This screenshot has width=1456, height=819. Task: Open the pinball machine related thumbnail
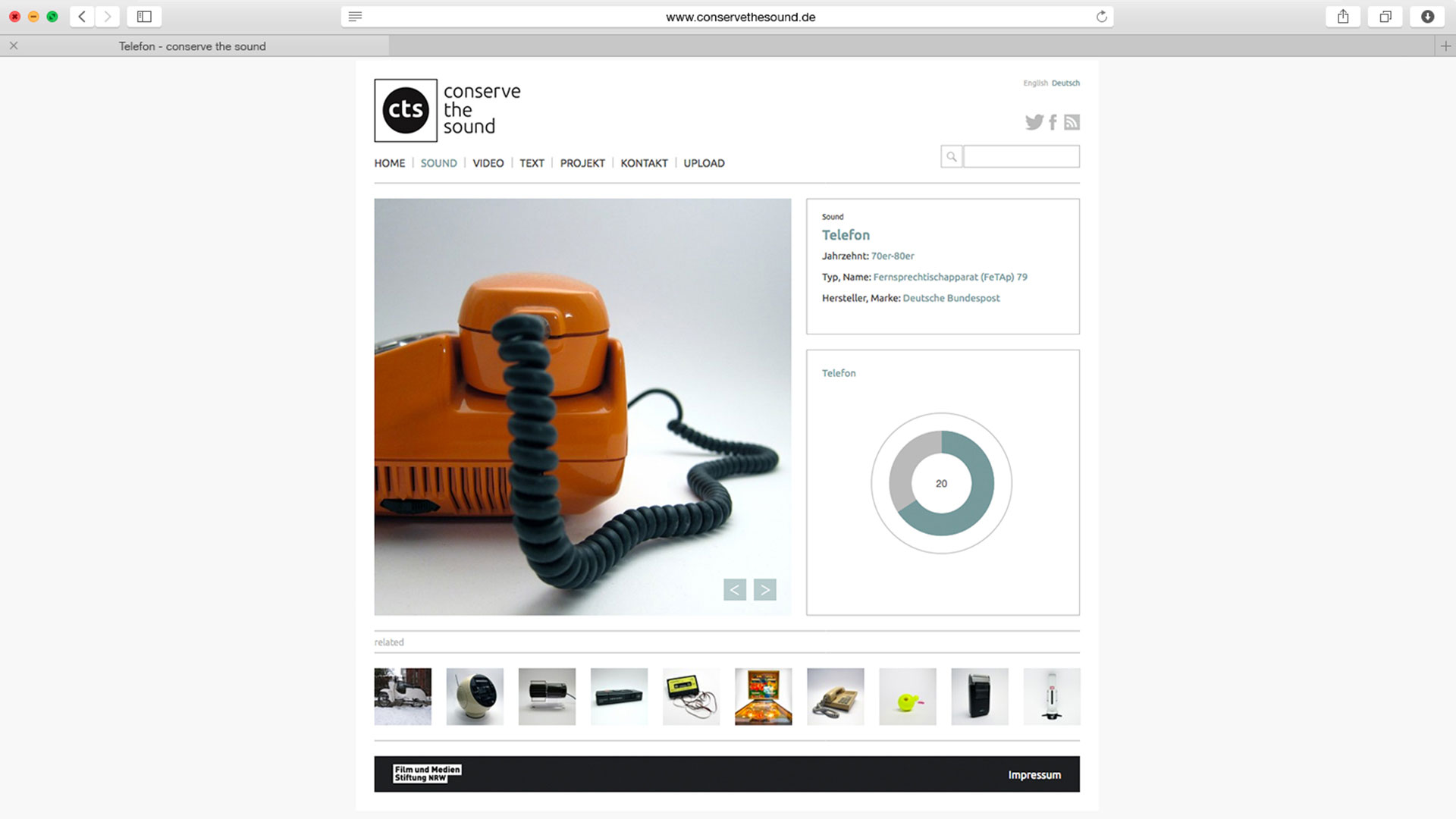(x=764, y=696)
